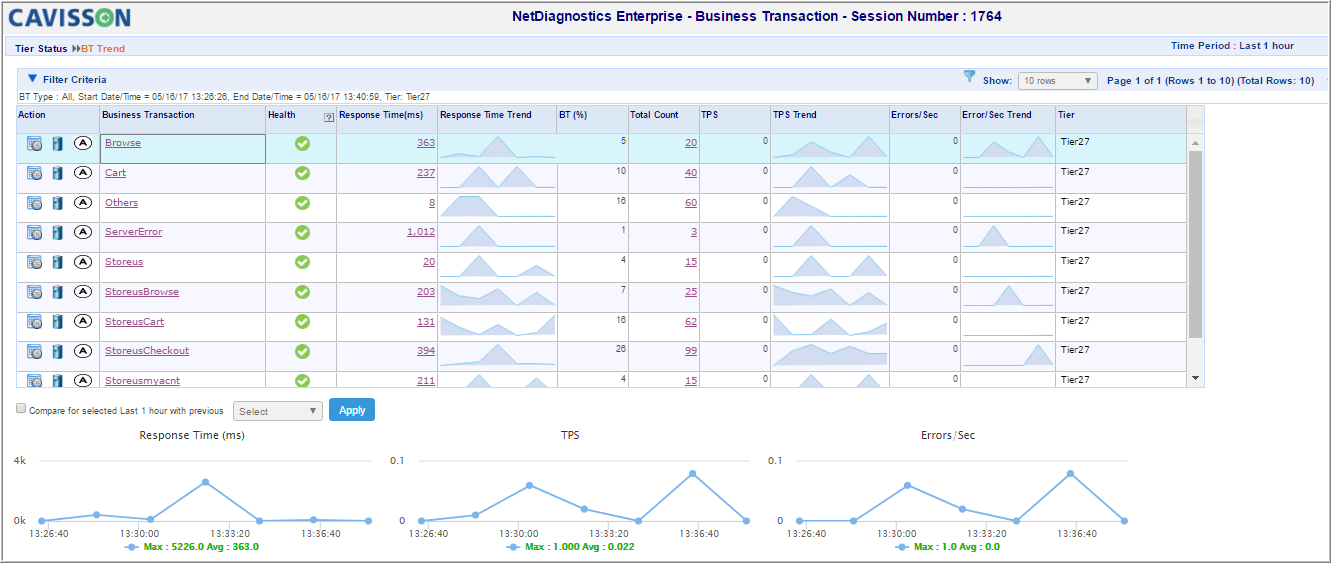The width and height of the screenshot is (1331, 563).
Task: Click the table-clock icon in StoreusBrowse row
Action: (x=35, y=293)
